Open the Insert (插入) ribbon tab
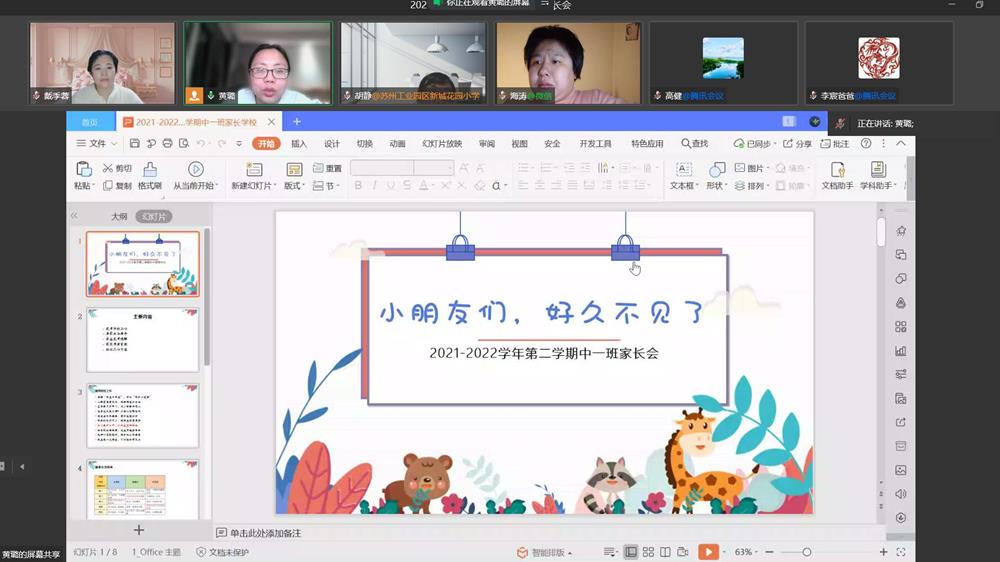This screenshot has width=1000, height=562. (x=299, y=144)
